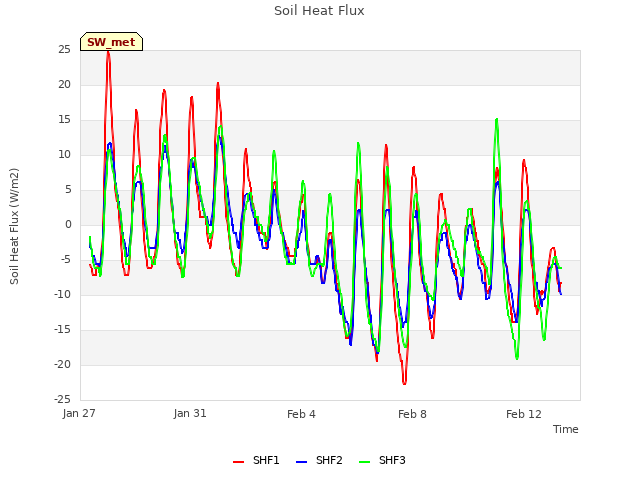Click the highest red SHF1 peak near 25
The image size is (640, 480).
point(108,52)
